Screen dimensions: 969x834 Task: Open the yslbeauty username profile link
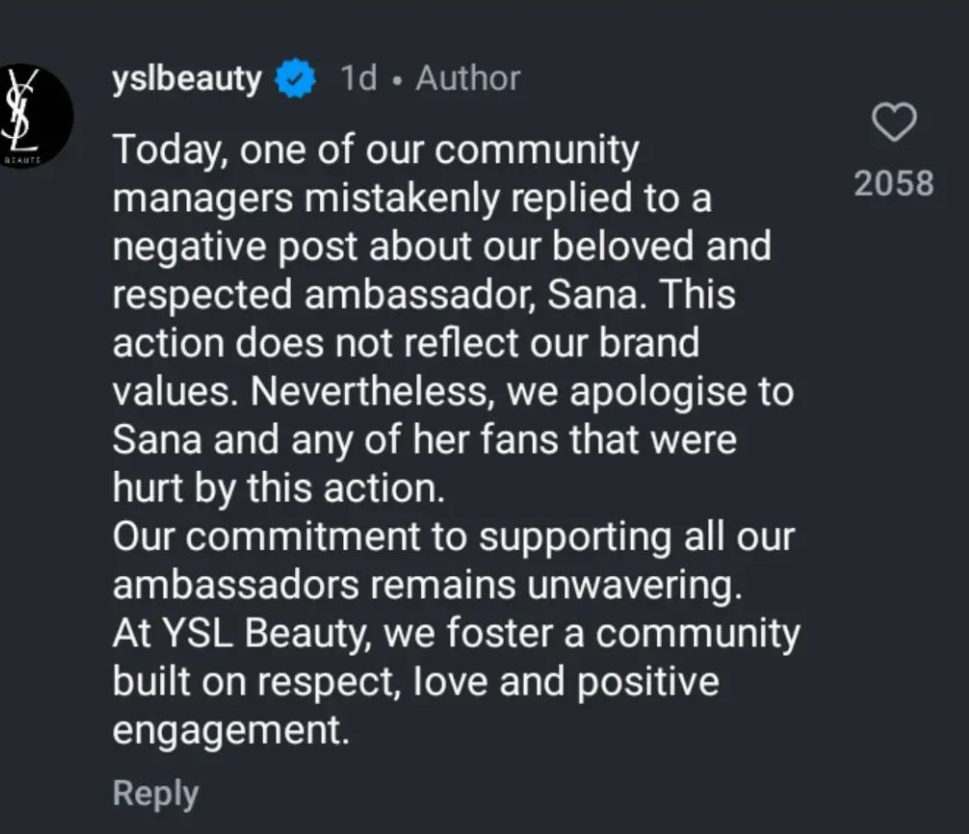point(187,78)
